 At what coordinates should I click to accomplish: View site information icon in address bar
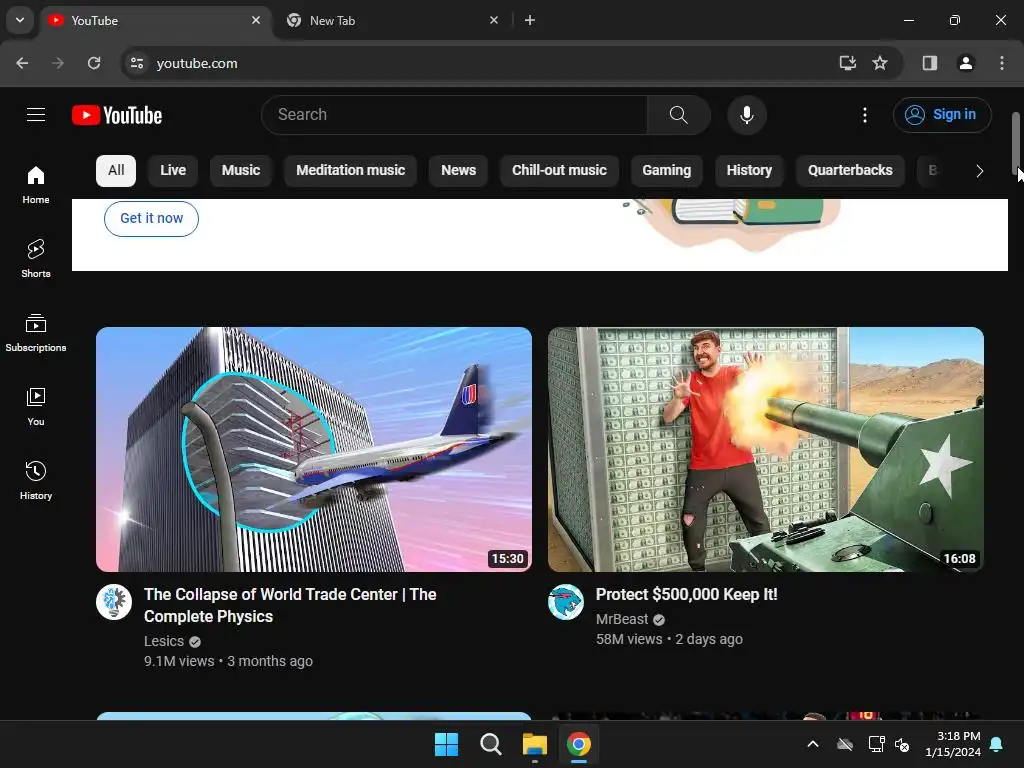(x=137, y=63)
